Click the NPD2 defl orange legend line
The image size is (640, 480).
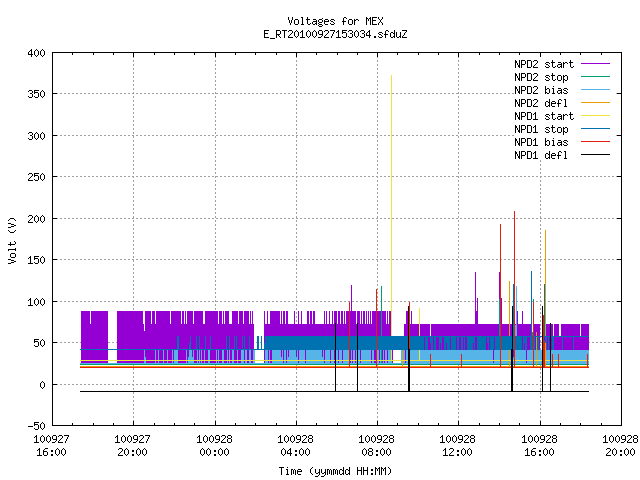(595, 103)
